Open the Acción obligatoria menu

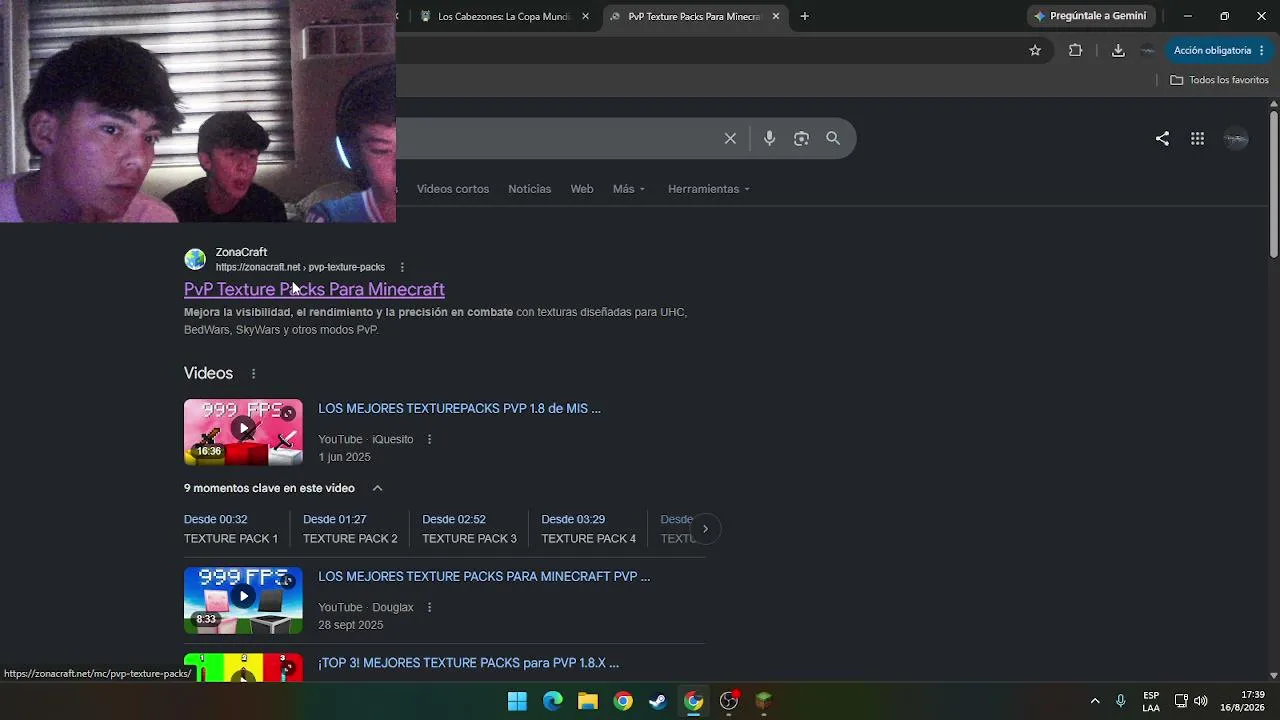[1217, 50]
